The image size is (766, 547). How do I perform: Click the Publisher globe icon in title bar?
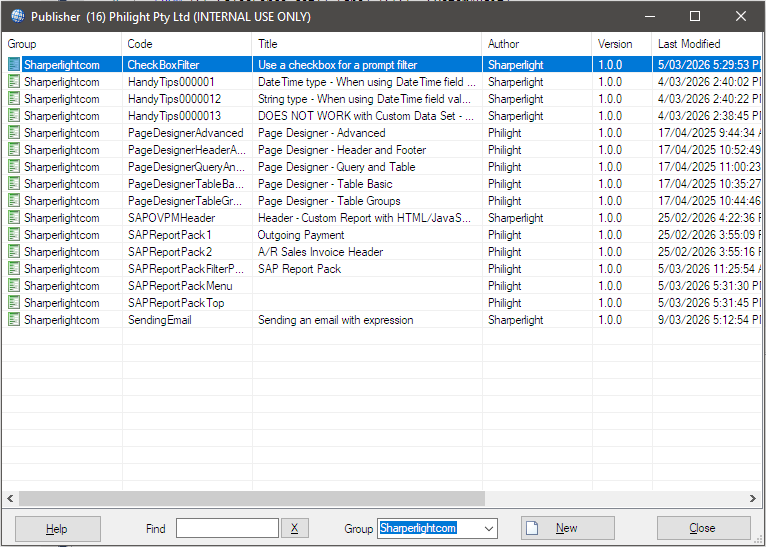coord(18,16)
